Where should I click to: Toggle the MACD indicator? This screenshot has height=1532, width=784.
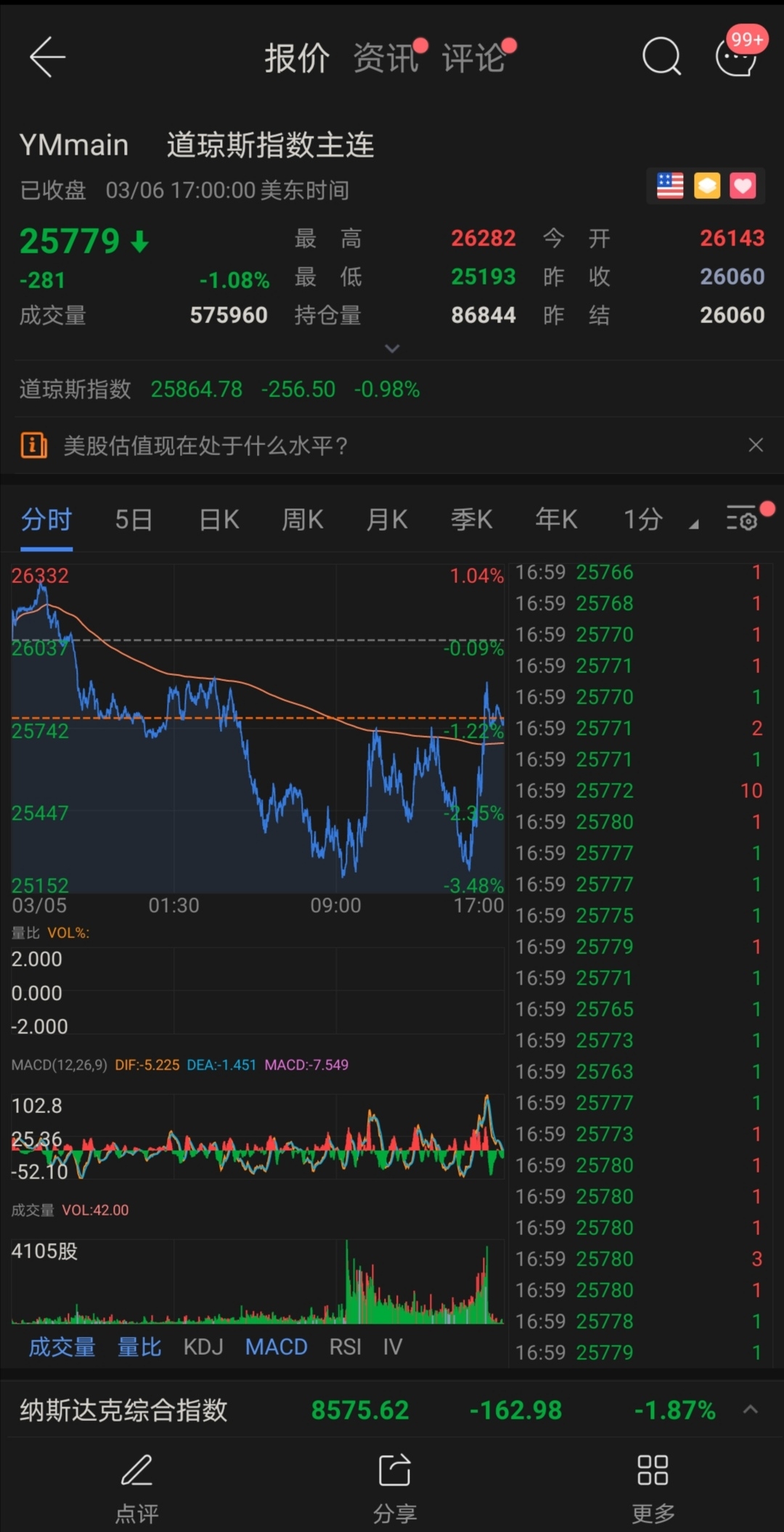[x=276, y=1347]
